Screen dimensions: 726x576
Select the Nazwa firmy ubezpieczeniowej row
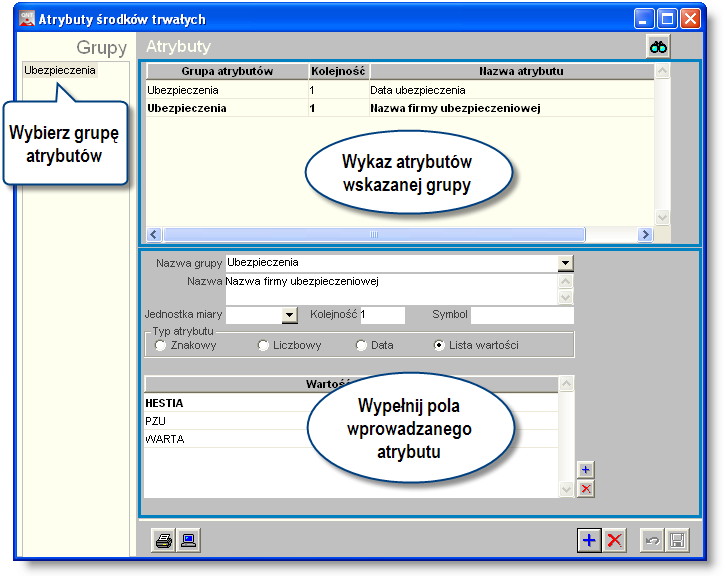click(x=400, y=108)
